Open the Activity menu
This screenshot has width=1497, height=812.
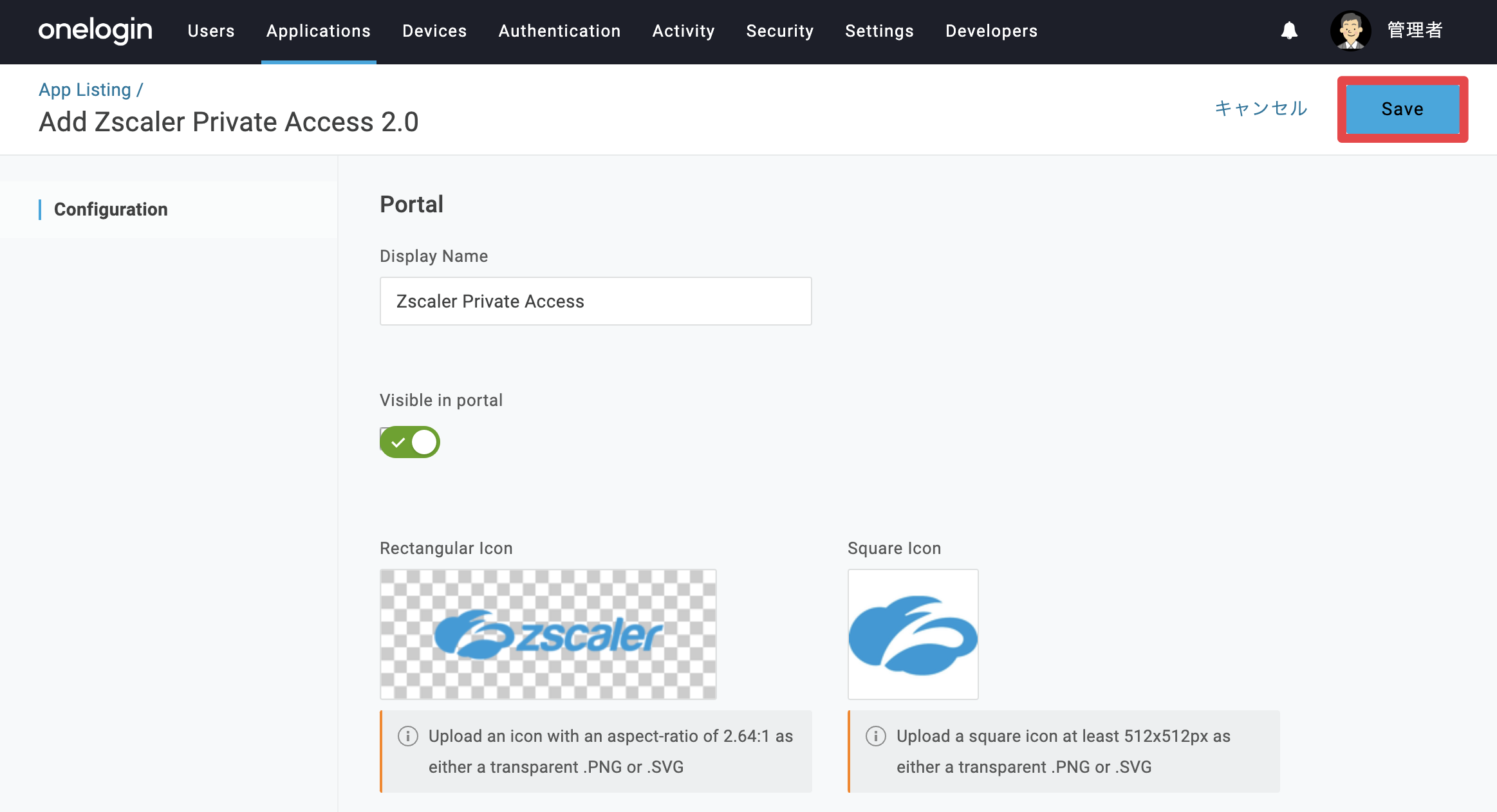click(x=683, y=31)
